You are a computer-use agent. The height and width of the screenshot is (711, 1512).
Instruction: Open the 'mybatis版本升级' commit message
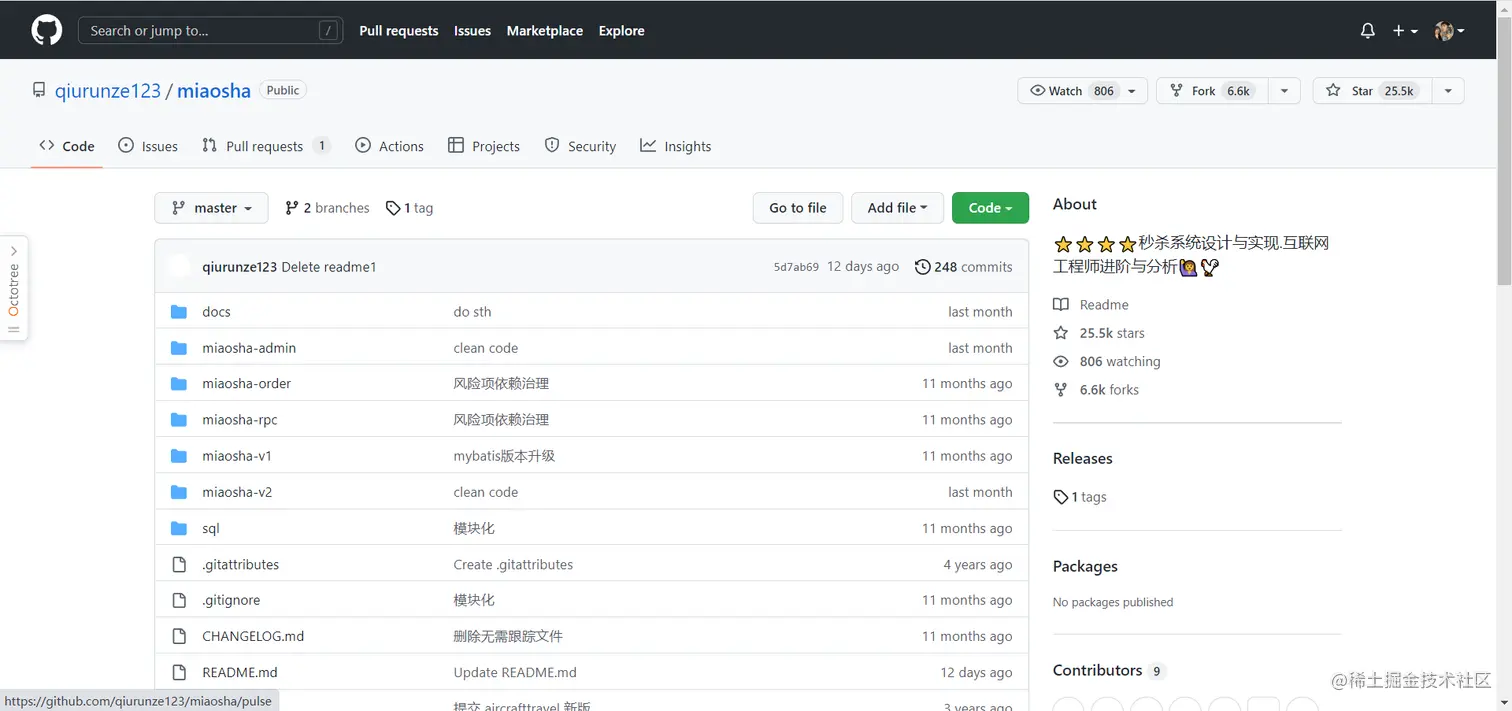click(504, 456)
